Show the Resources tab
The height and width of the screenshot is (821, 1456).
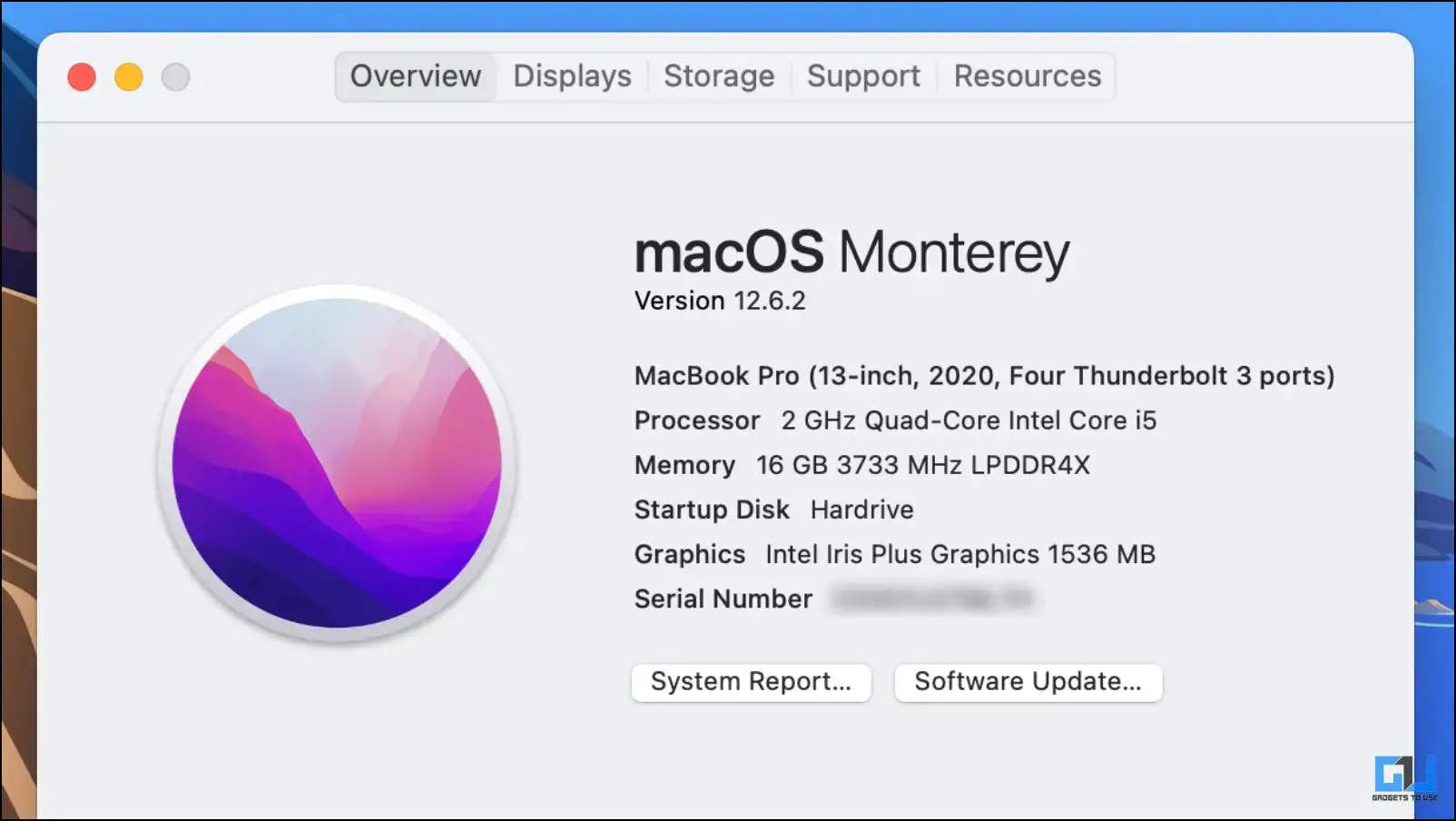point(1027,76)
